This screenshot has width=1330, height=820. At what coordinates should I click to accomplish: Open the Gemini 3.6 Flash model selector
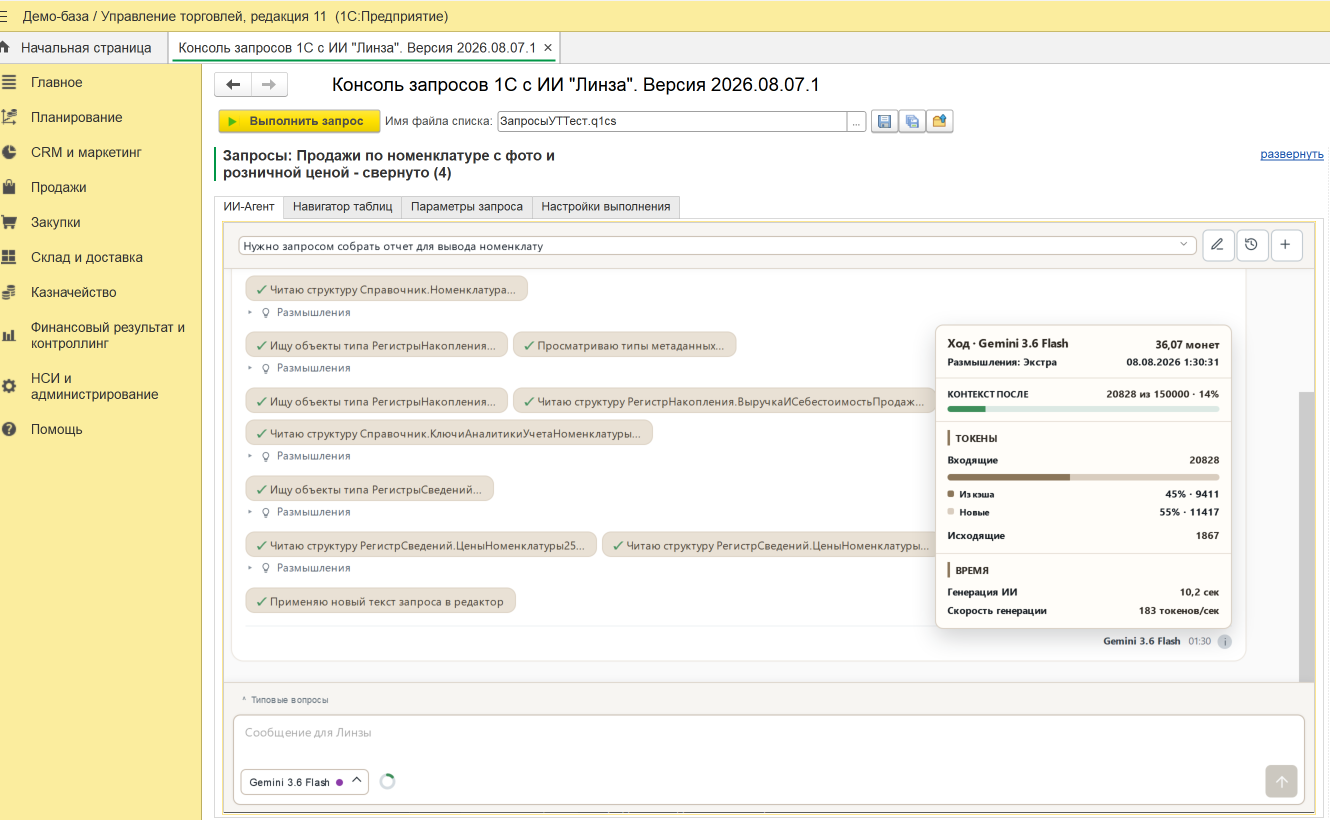click(x=304, y=782)
